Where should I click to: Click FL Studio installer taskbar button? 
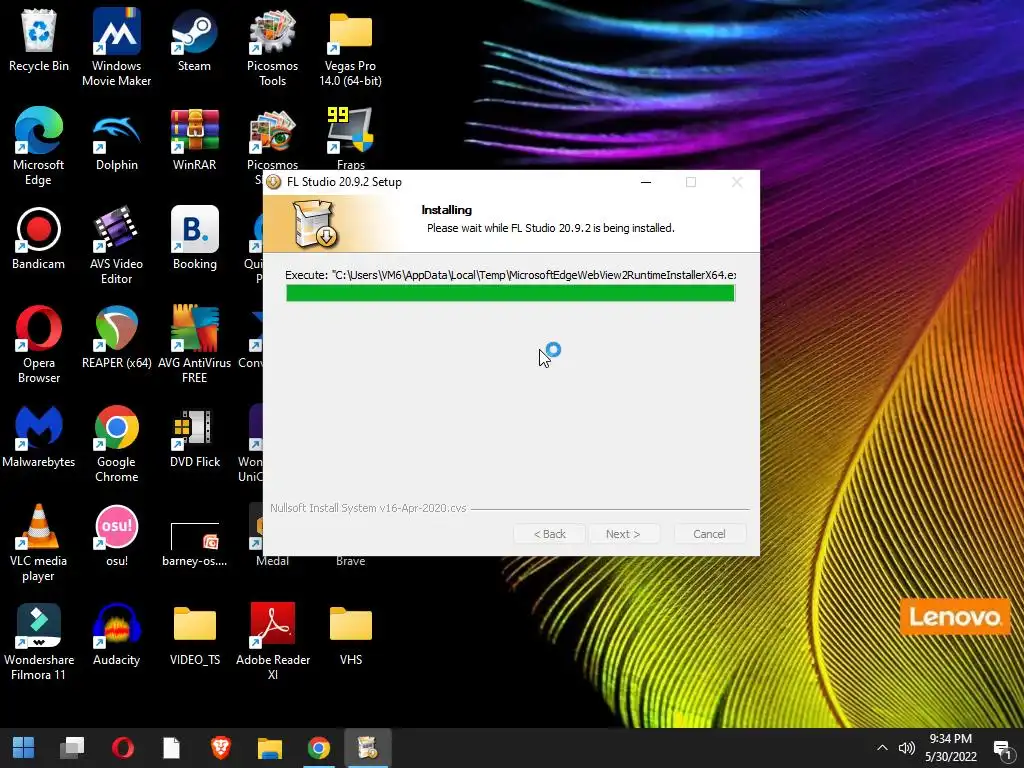click(x=368, y=748)
